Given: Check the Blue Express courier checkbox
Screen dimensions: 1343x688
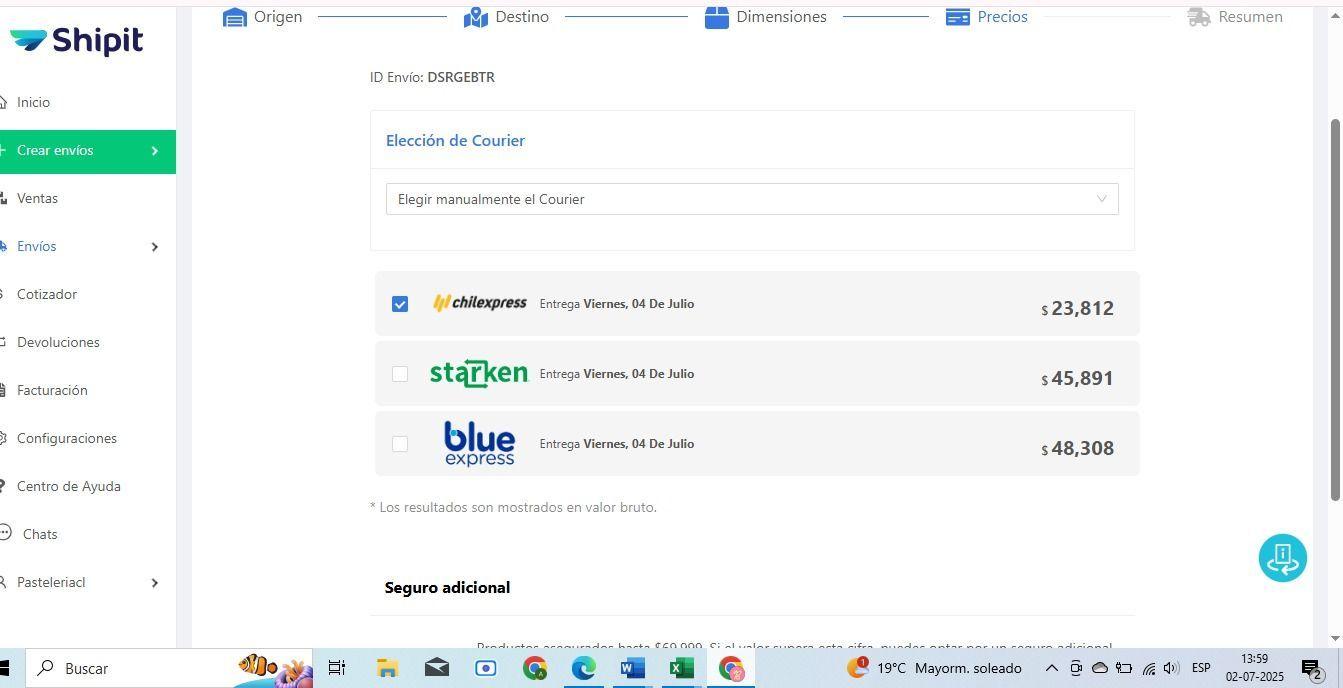Looking at the screenshot, I should tap(400, 444).
